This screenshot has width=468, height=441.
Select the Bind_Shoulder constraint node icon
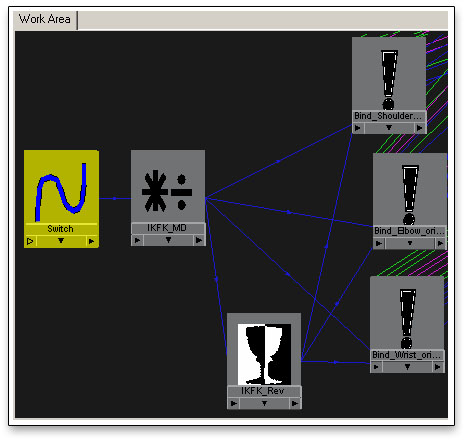389,80
